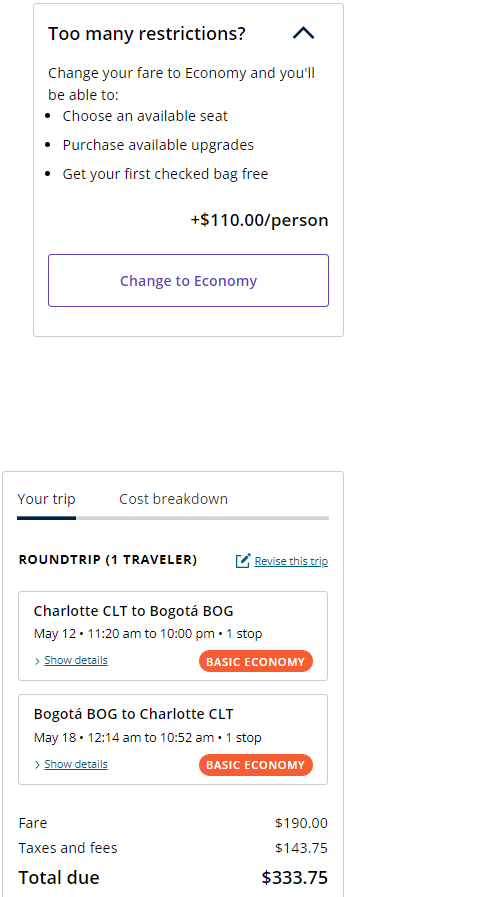This screenshot has height=897, width=500.
Task: Click the Change to Economy button
Action: point(188,280)
